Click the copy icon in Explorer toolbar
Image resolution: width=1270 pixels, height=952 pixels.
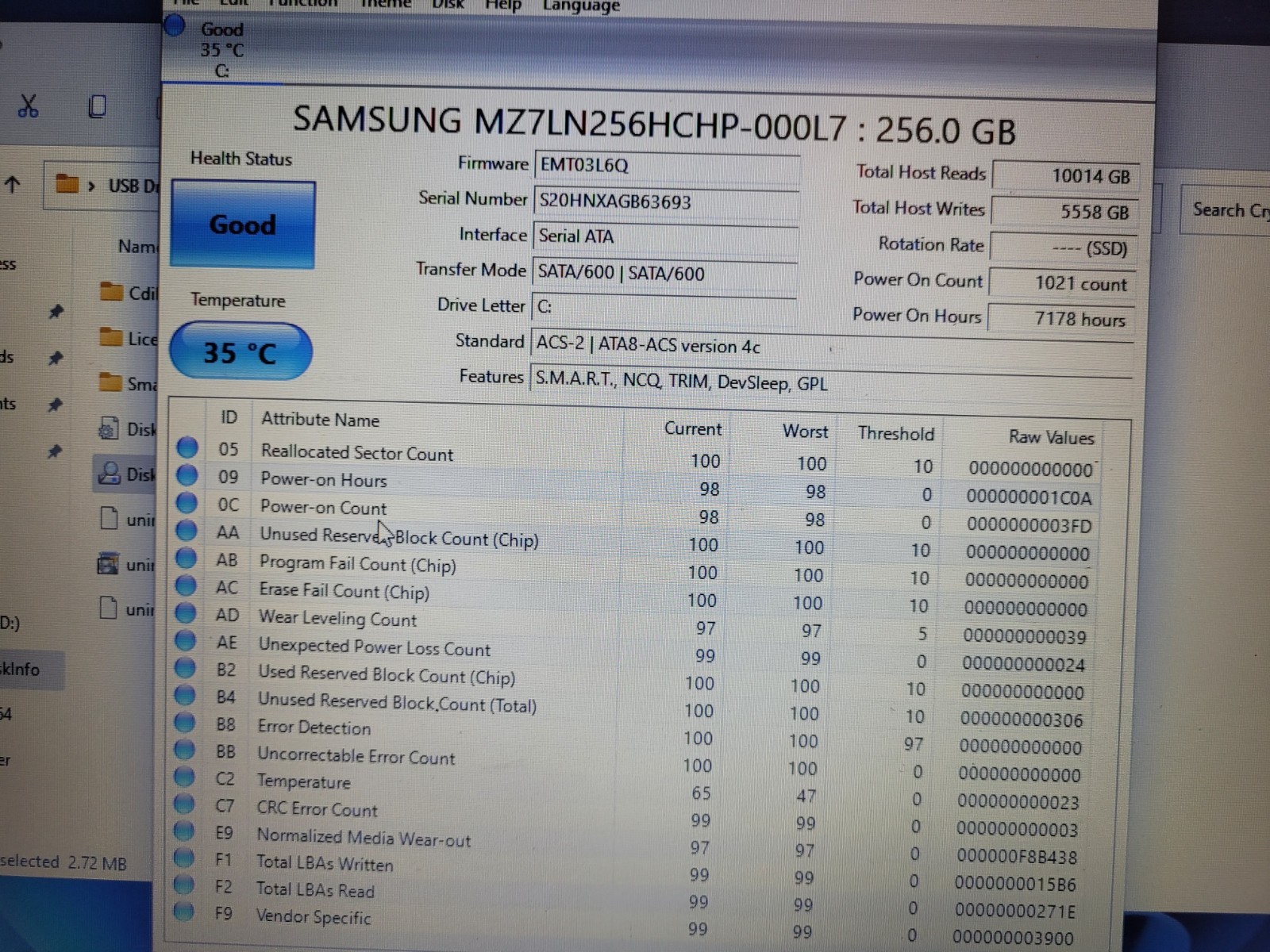tap(97, 106)
